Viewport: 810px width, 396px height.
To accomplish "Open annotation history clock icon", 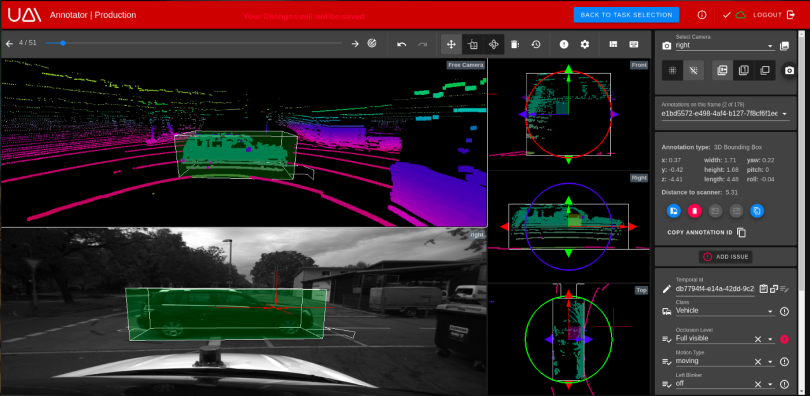I will tap(536, 44).
